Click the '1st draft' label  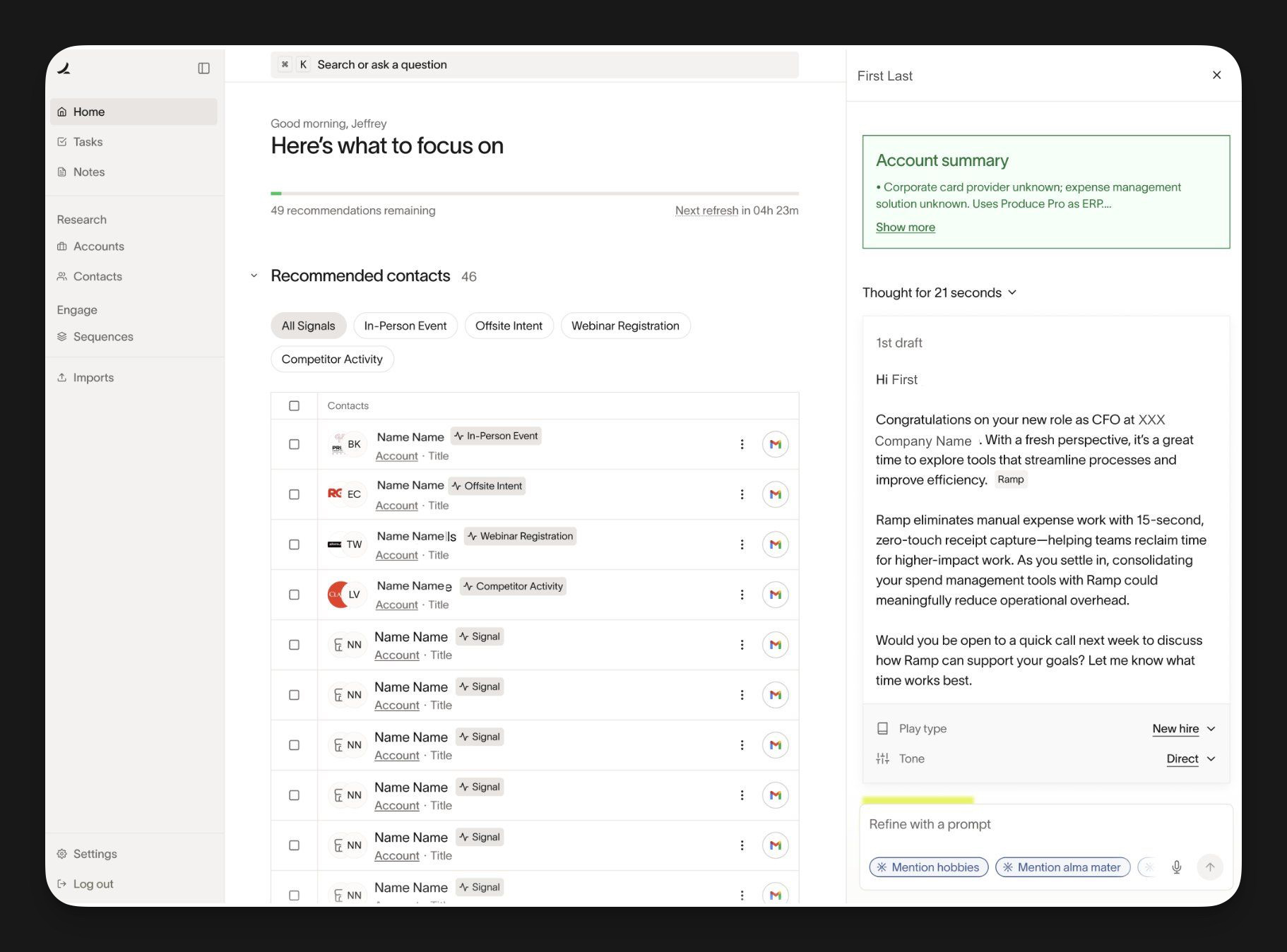coord(898,343)
